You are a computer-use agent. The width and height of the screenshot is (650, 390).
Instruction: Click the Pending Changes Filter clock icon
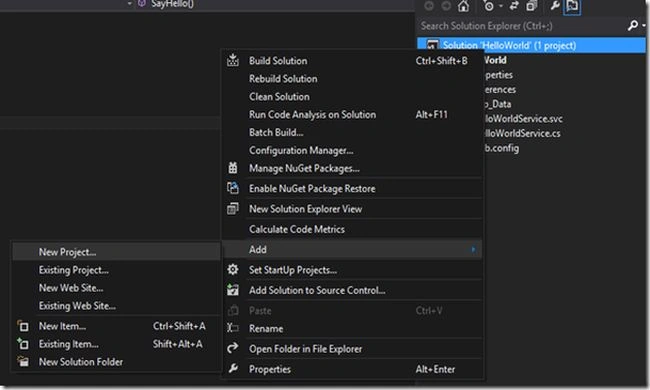pyautogui.click(x=489, y=6)
